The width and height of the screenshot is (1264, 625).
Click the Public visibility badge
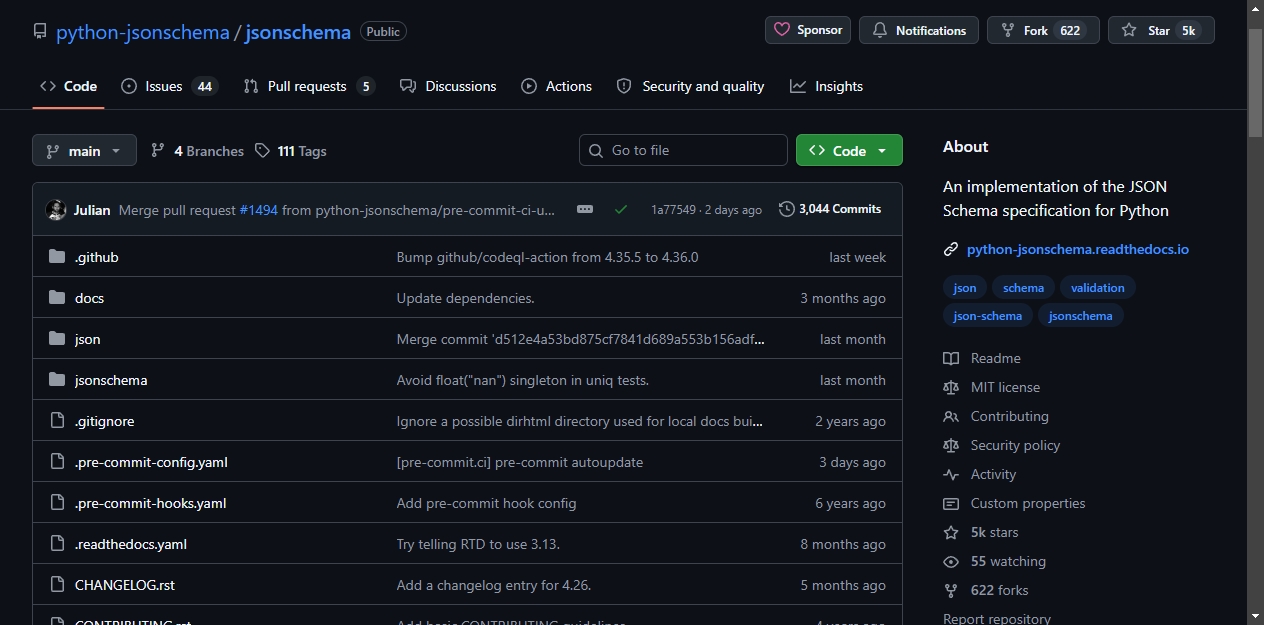[383, 32]
